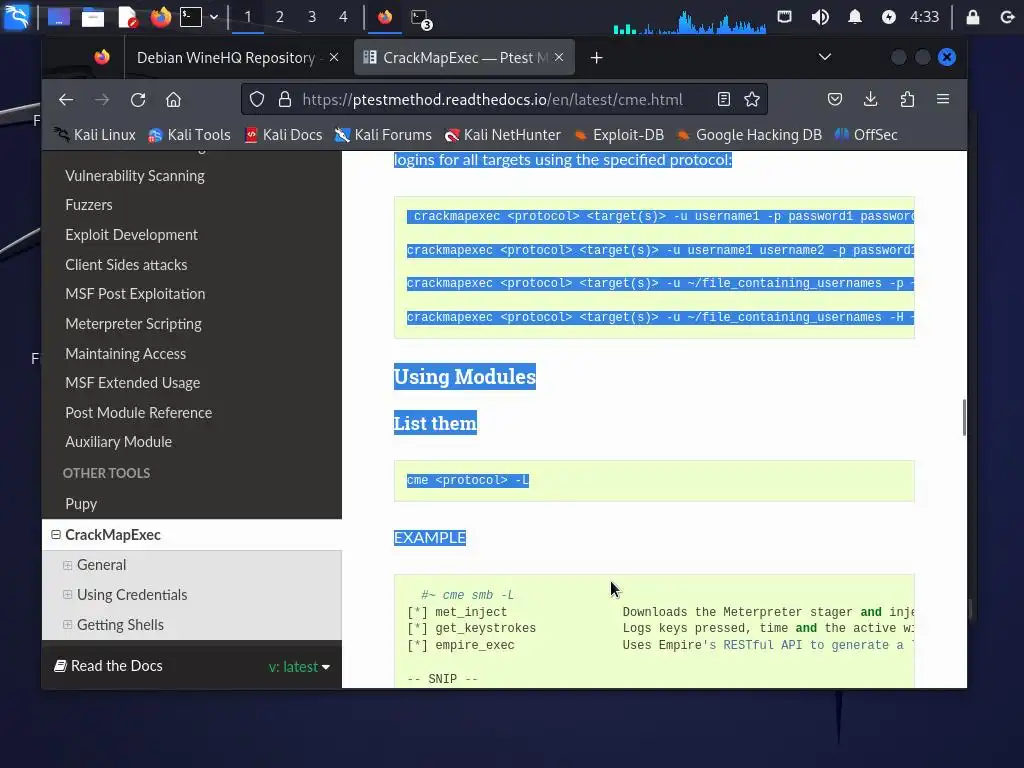The width and height of the screenshot is (1024, 768).
Task: Expand the Using Credentials subsection
Action: 67,595
